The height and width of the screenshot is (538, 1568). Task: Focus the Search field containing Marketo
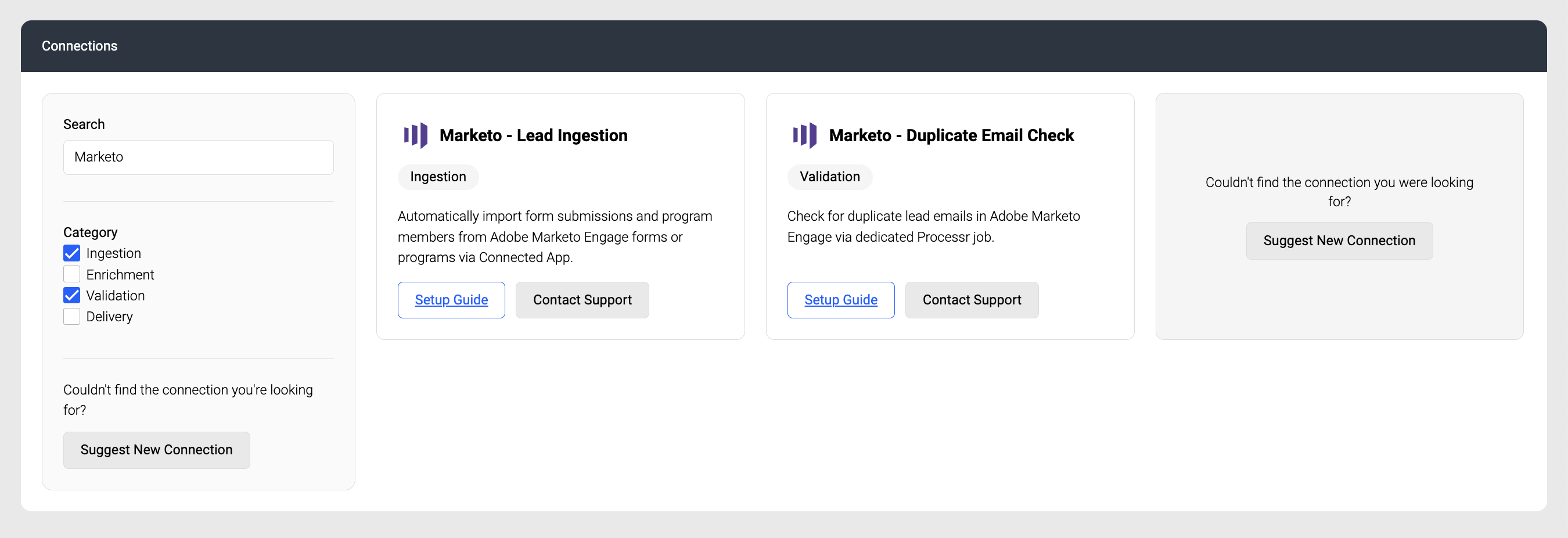tap(199, 157)
